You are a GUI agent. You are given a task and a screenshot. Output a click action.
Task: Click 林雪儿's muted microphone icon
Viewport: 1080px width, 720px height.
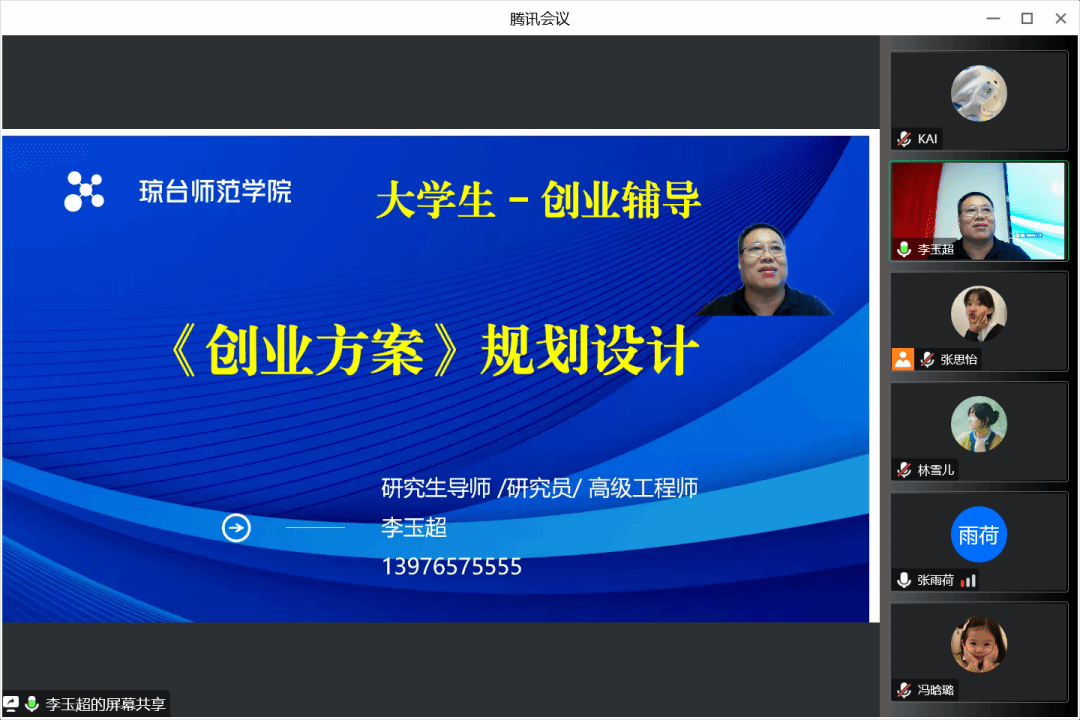point(904,469)
